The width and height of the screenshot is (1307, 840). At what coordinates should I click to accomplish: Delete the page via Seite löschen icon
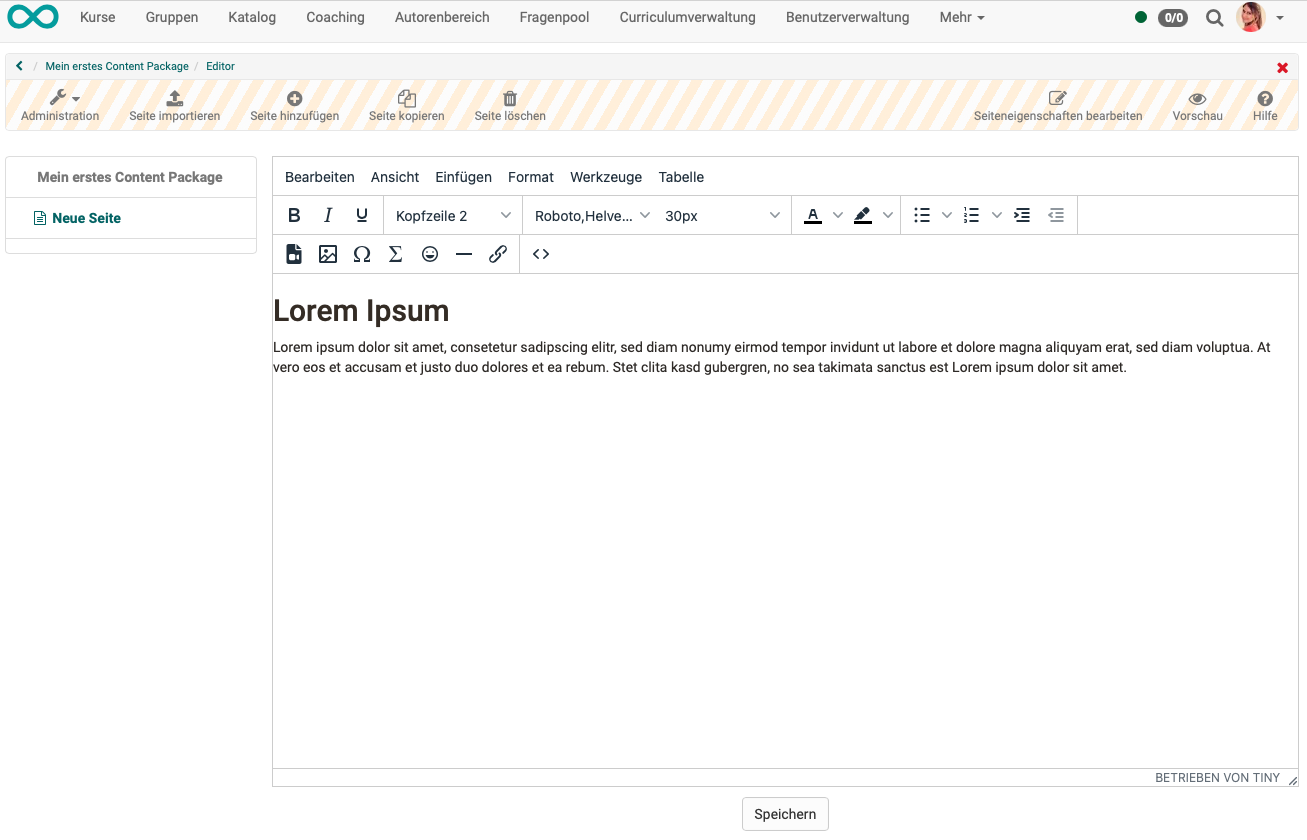tap(510, 98)
